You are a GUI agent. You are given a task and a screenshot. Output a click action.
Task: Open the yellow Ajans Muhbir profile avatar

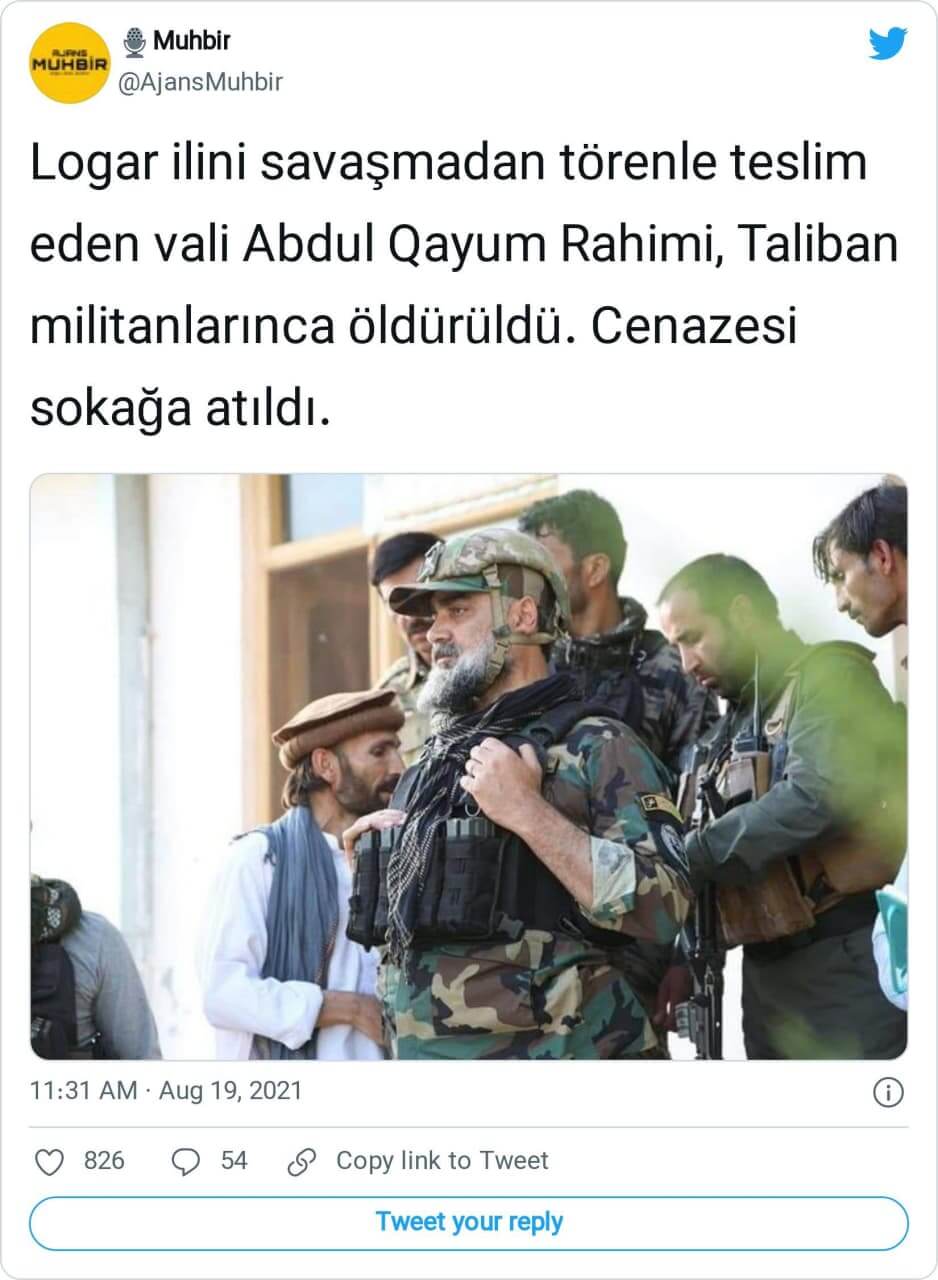click(x=69, y=62)
